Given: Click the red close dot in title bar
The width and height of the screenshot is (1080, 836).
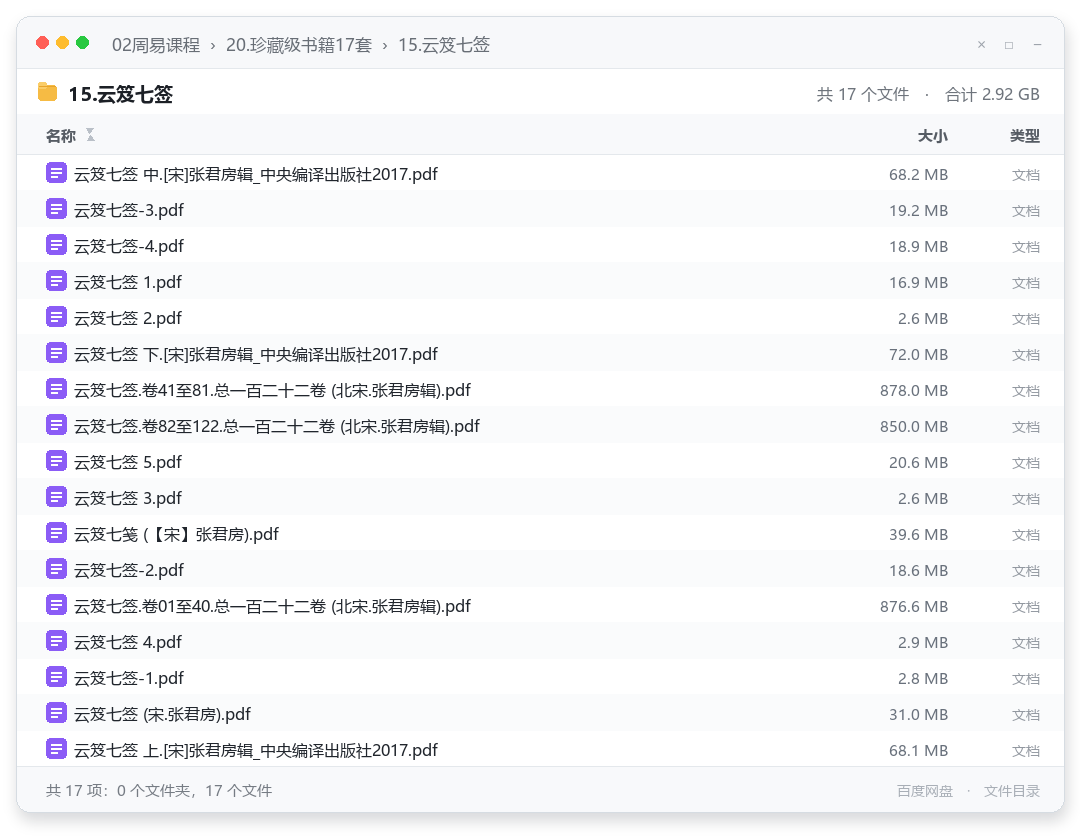Looking at the screenshot, I should point(43,43).
